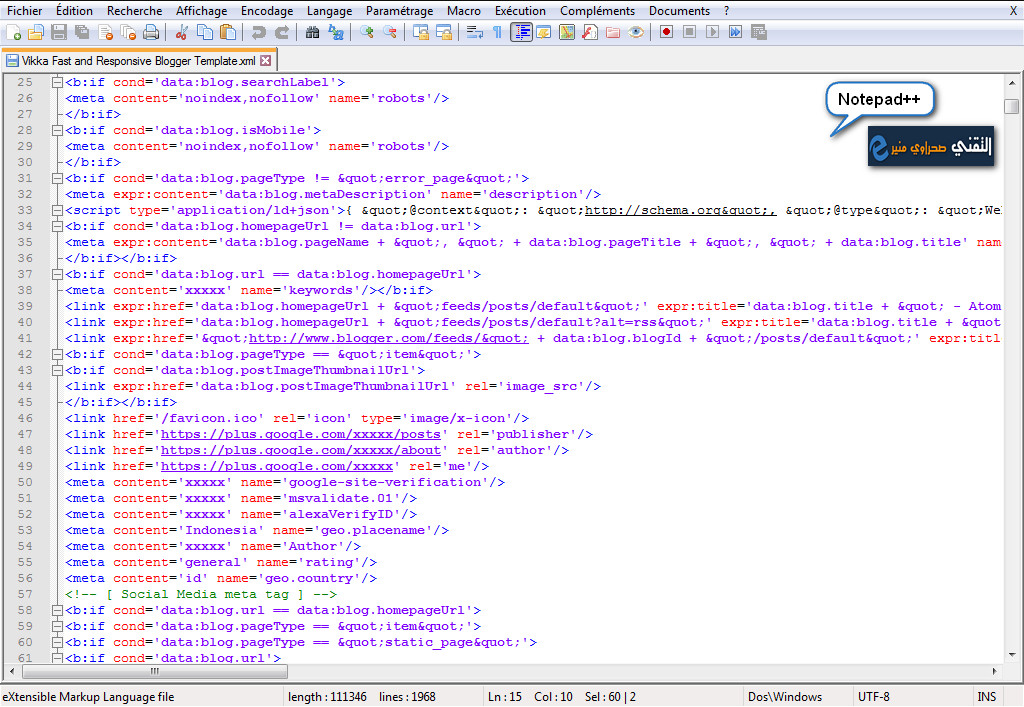
Task: Play the recorded macro
Action: pos(713,33)
